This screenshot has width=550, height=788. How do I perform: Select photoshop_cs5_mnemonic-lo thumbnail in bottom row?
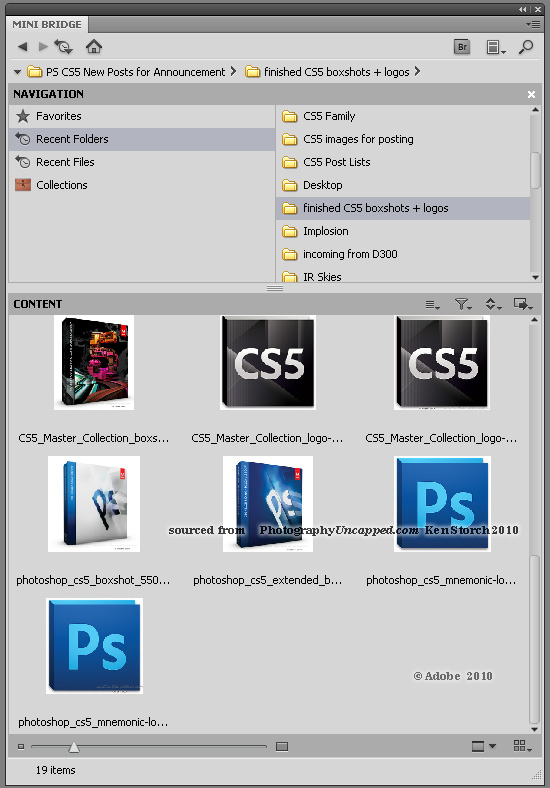click(95, 646)
